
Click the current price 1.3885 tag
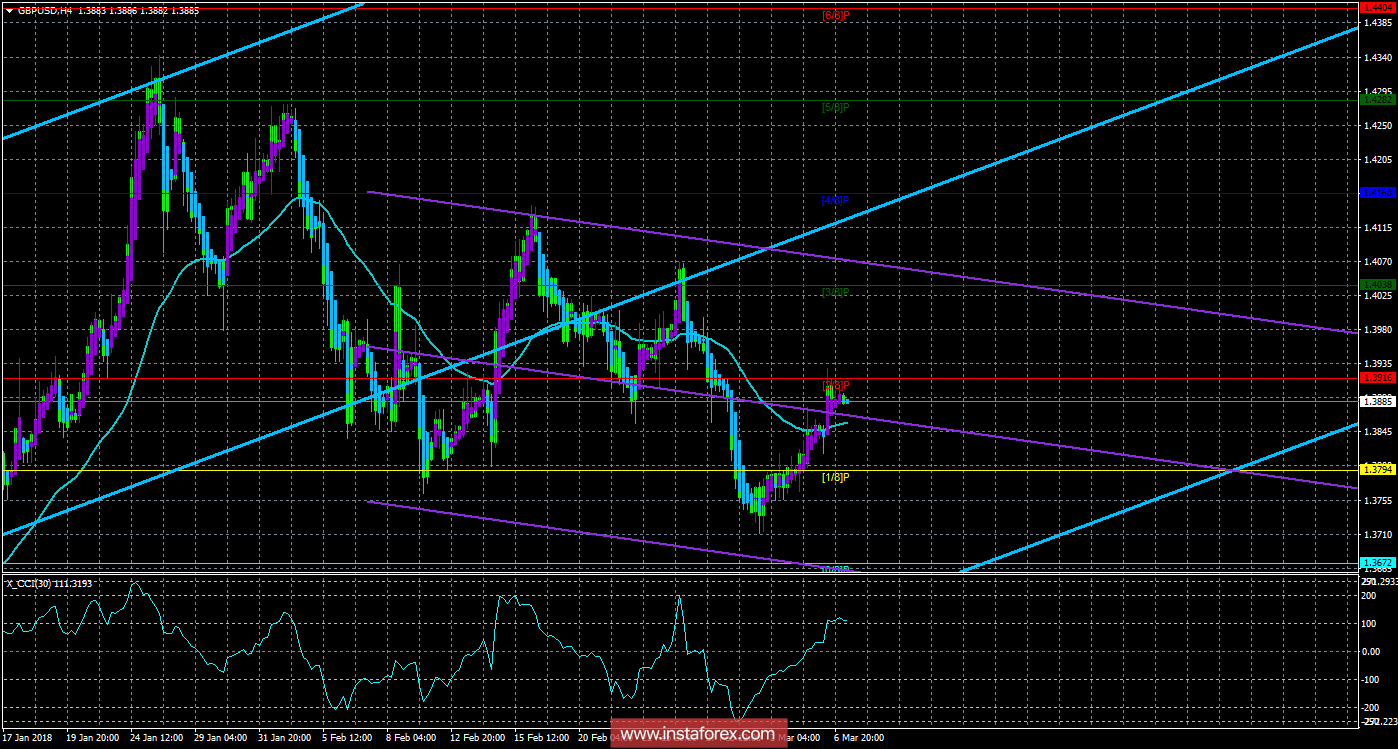(x=1377, y=401)
